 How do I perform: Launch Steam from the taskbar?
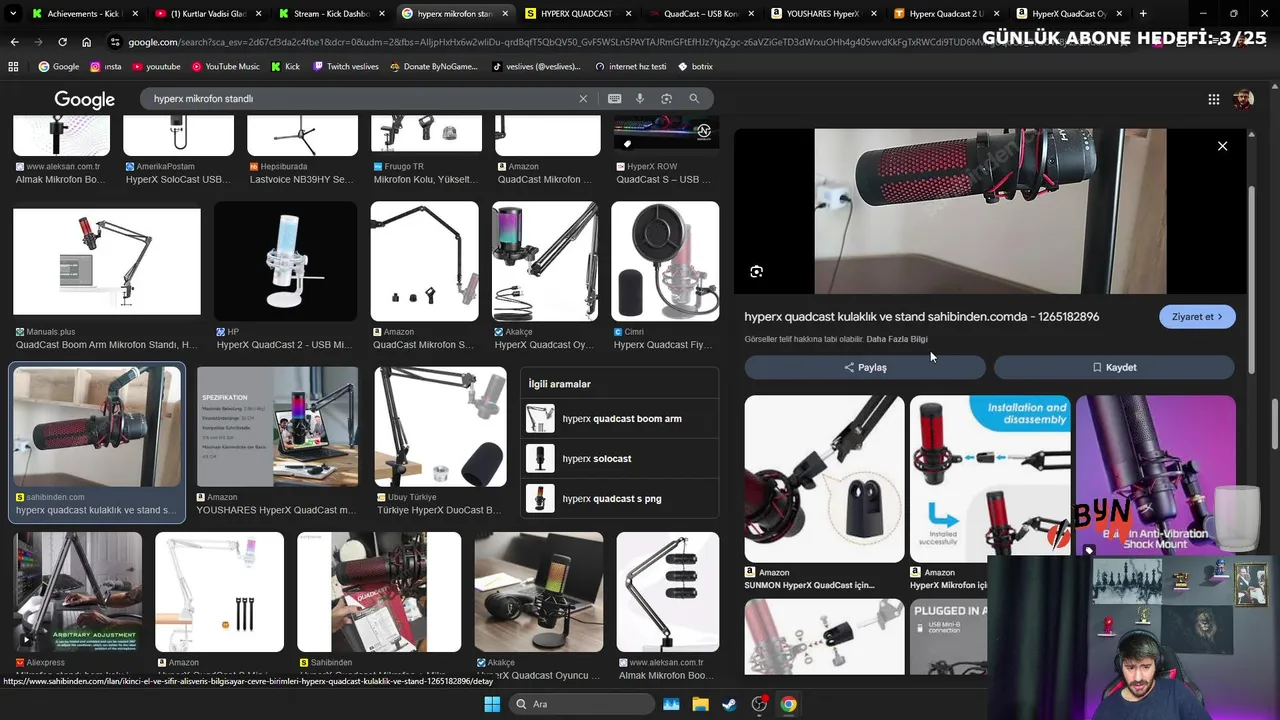point(729,704)
